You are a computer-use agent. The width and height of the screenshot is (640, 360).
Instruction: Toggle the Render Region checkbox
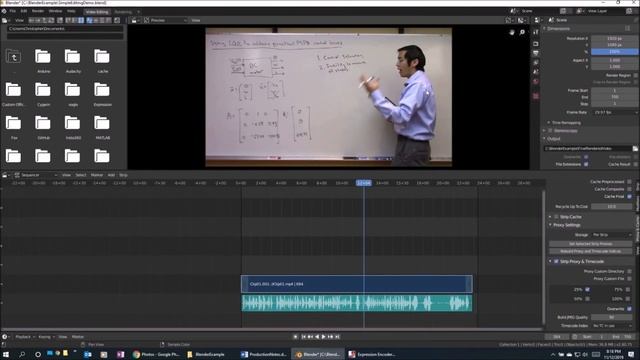tap(635, 76)
